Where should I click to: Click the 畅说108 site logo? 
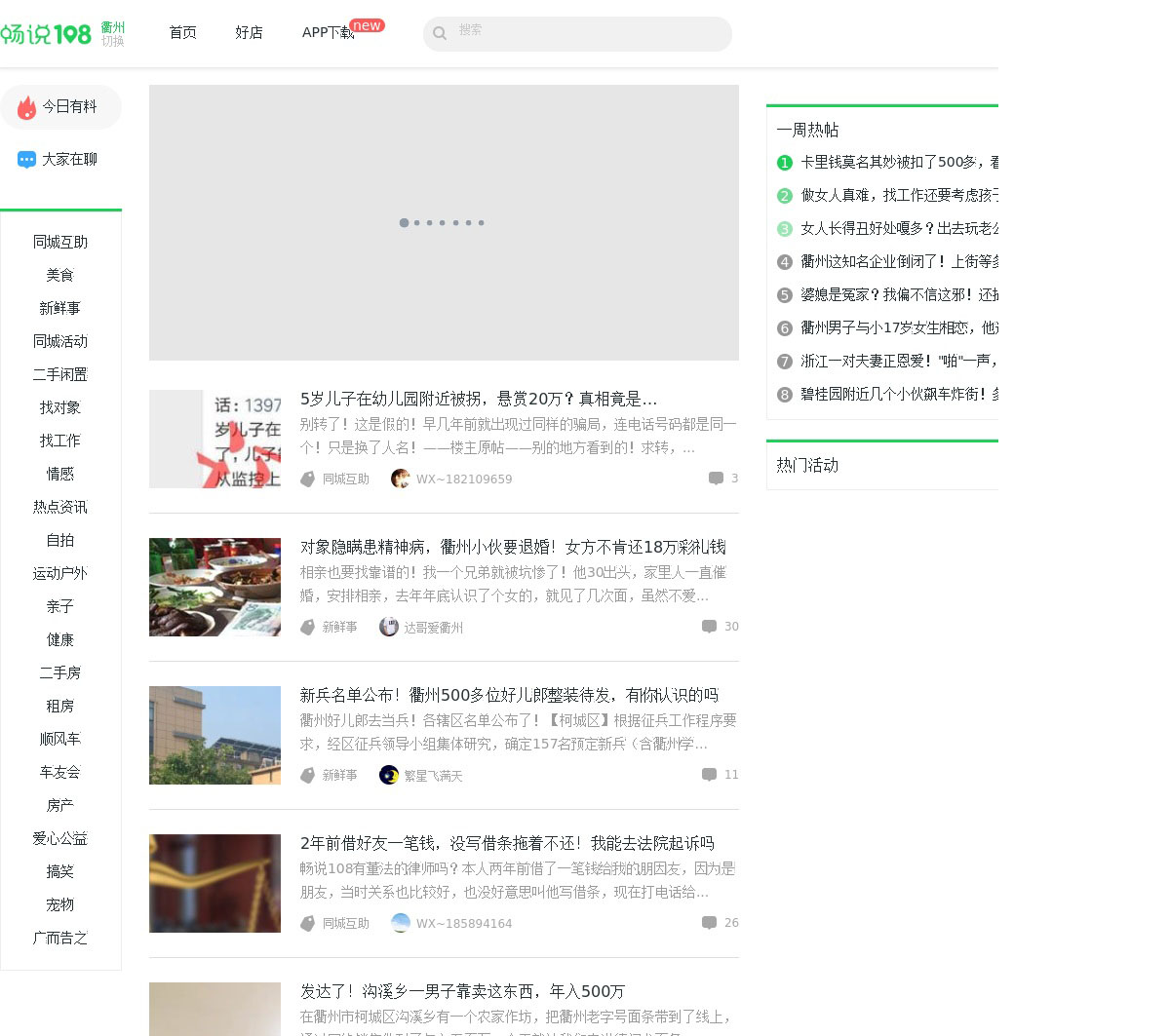46,34
